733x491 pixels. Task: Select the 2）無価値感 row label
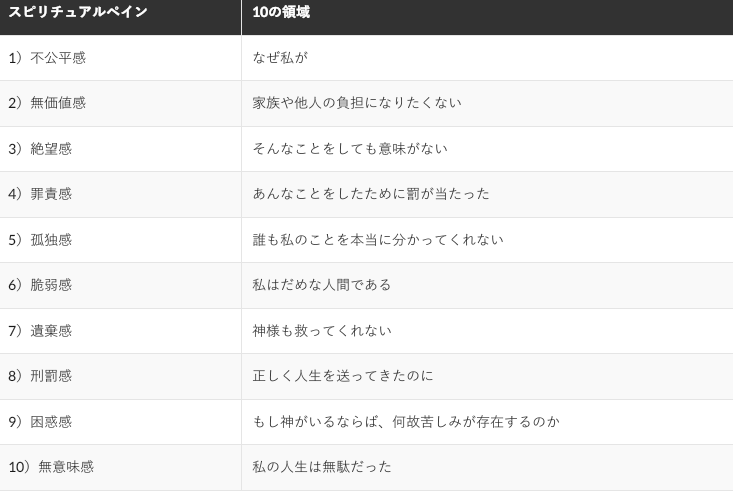[x=47, y=103]
